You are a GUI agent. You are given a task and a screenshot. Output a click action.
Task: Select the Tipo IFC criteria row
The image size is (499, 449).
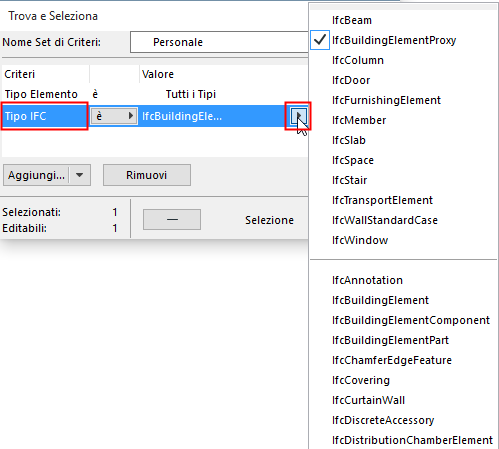pyautogui.click(x=155, y=116)
